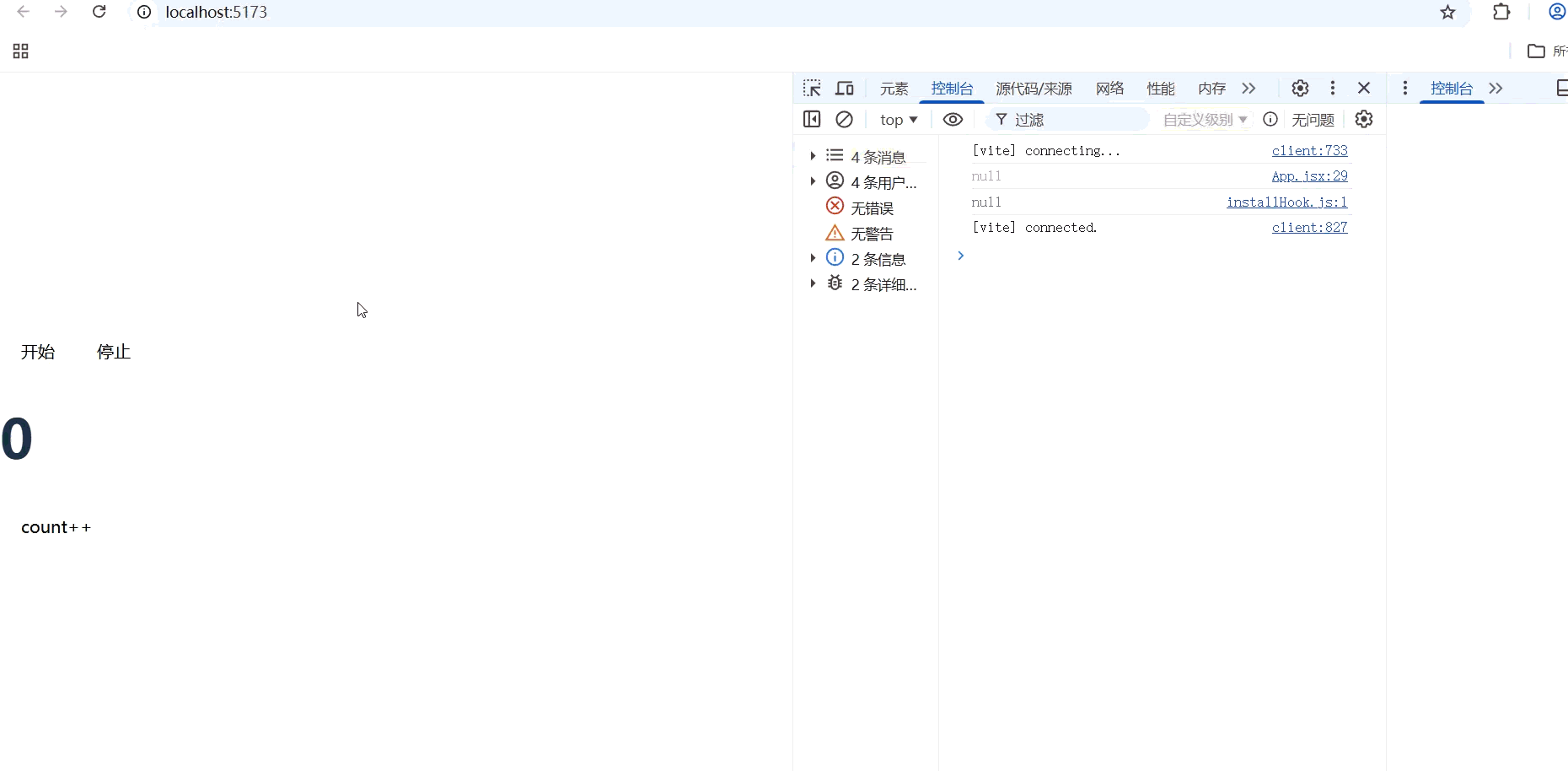
Task: Click the 开始 button on the page
Action: pyautogui.click(x=37, y=352)
